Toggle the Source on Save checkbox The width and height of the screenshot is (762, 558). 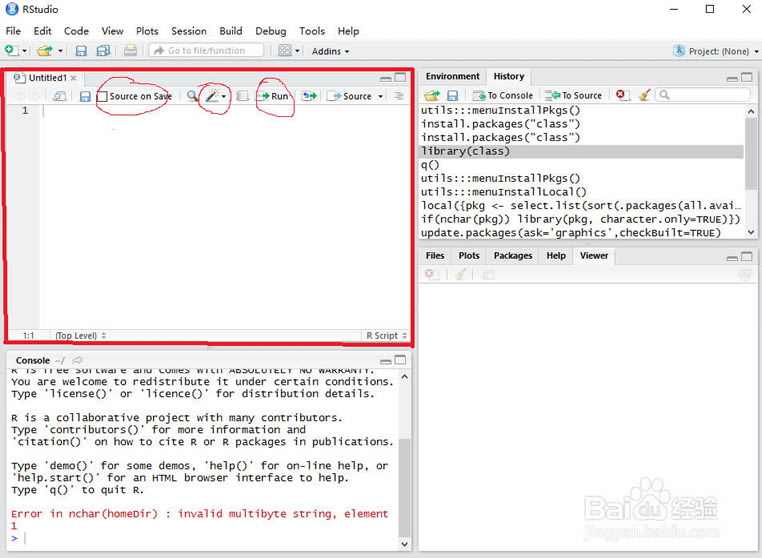(x=103, y=96)
